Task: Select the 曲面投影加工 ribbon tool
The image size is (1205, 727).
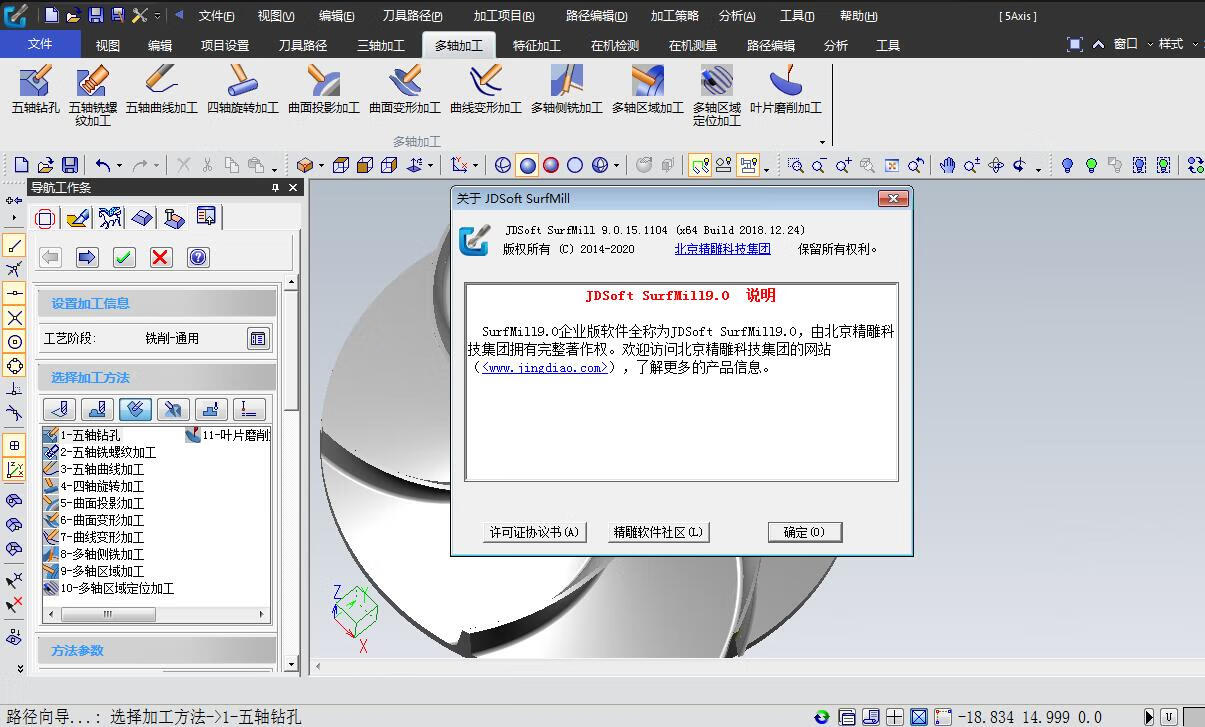Action: (x=324, y=90)
